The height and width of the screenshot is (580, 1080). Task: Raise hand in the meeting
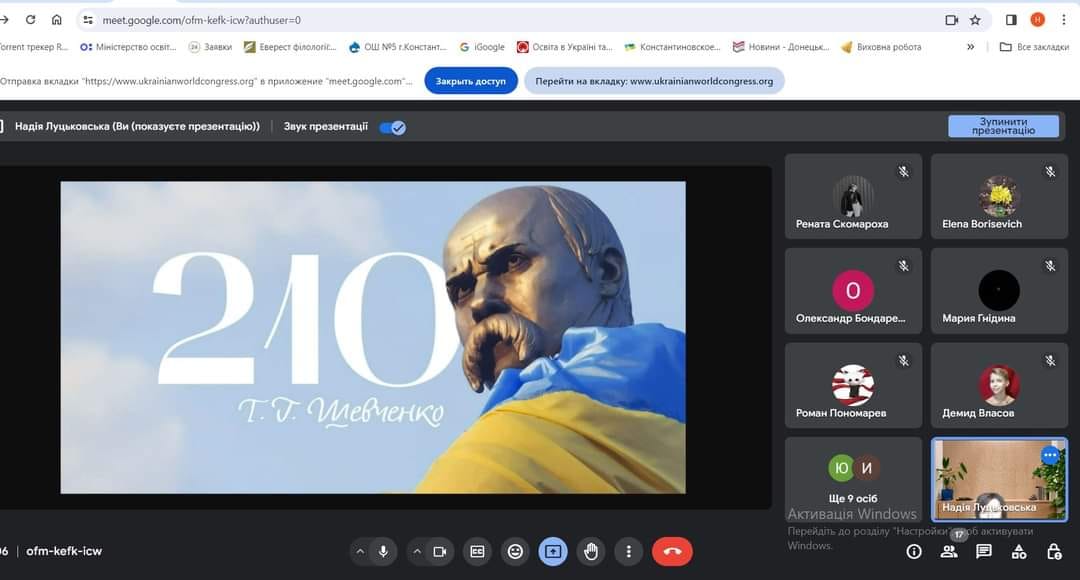[591, 551]
